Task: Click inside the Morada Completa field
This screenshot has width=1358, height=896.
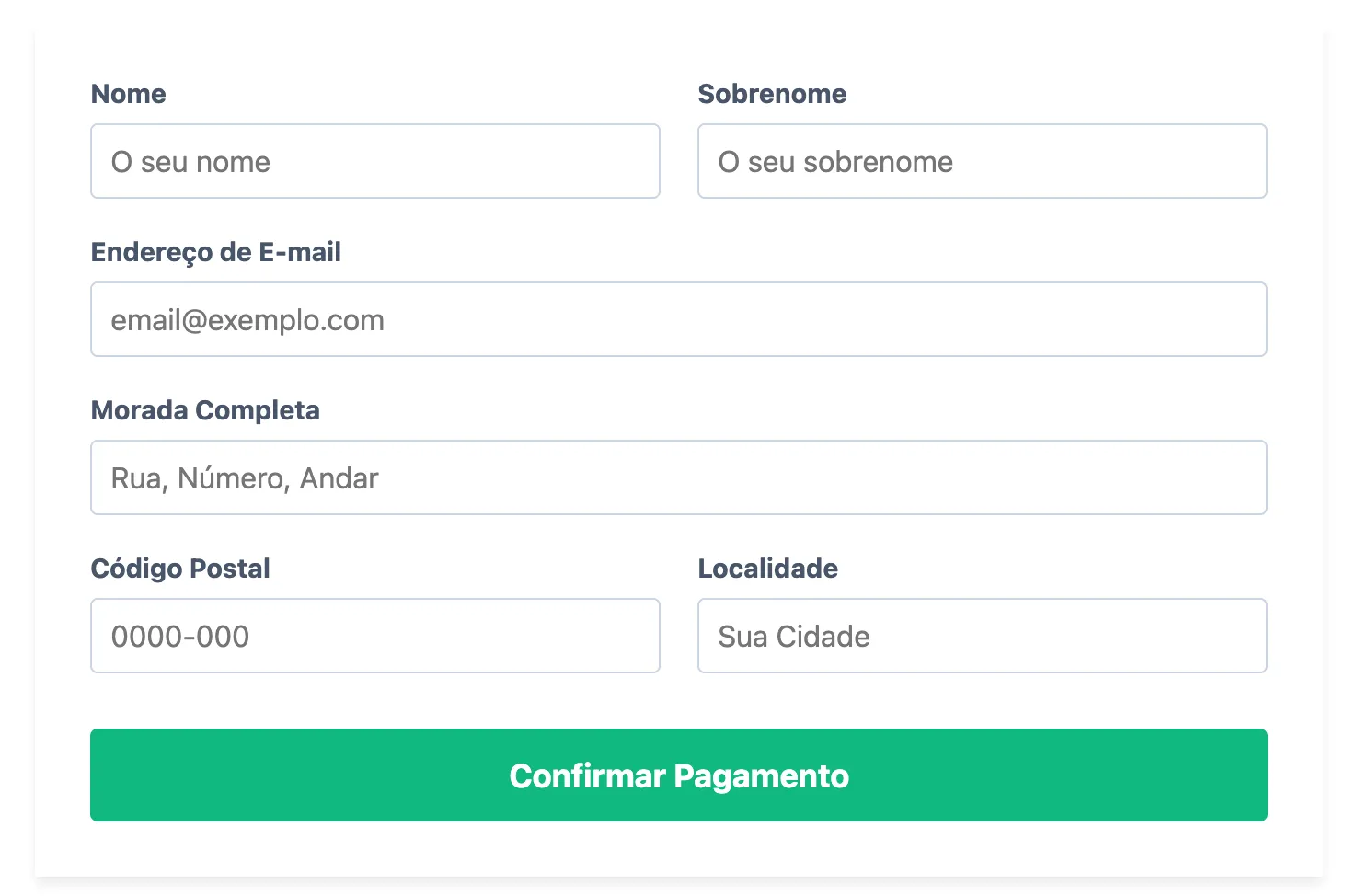Action: [x=679, y=477]
